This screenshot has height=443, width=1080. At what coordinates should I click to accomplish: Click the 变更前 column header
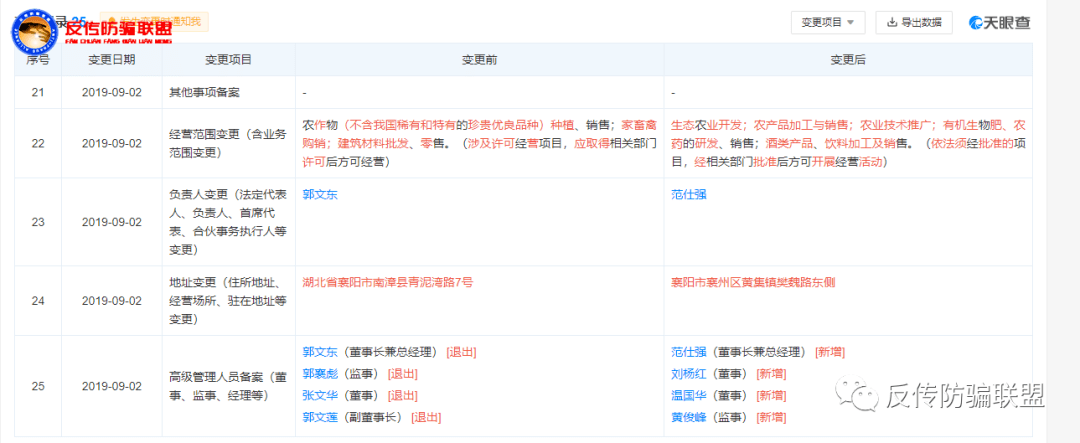pyautogui.click(x=479, y=60)
